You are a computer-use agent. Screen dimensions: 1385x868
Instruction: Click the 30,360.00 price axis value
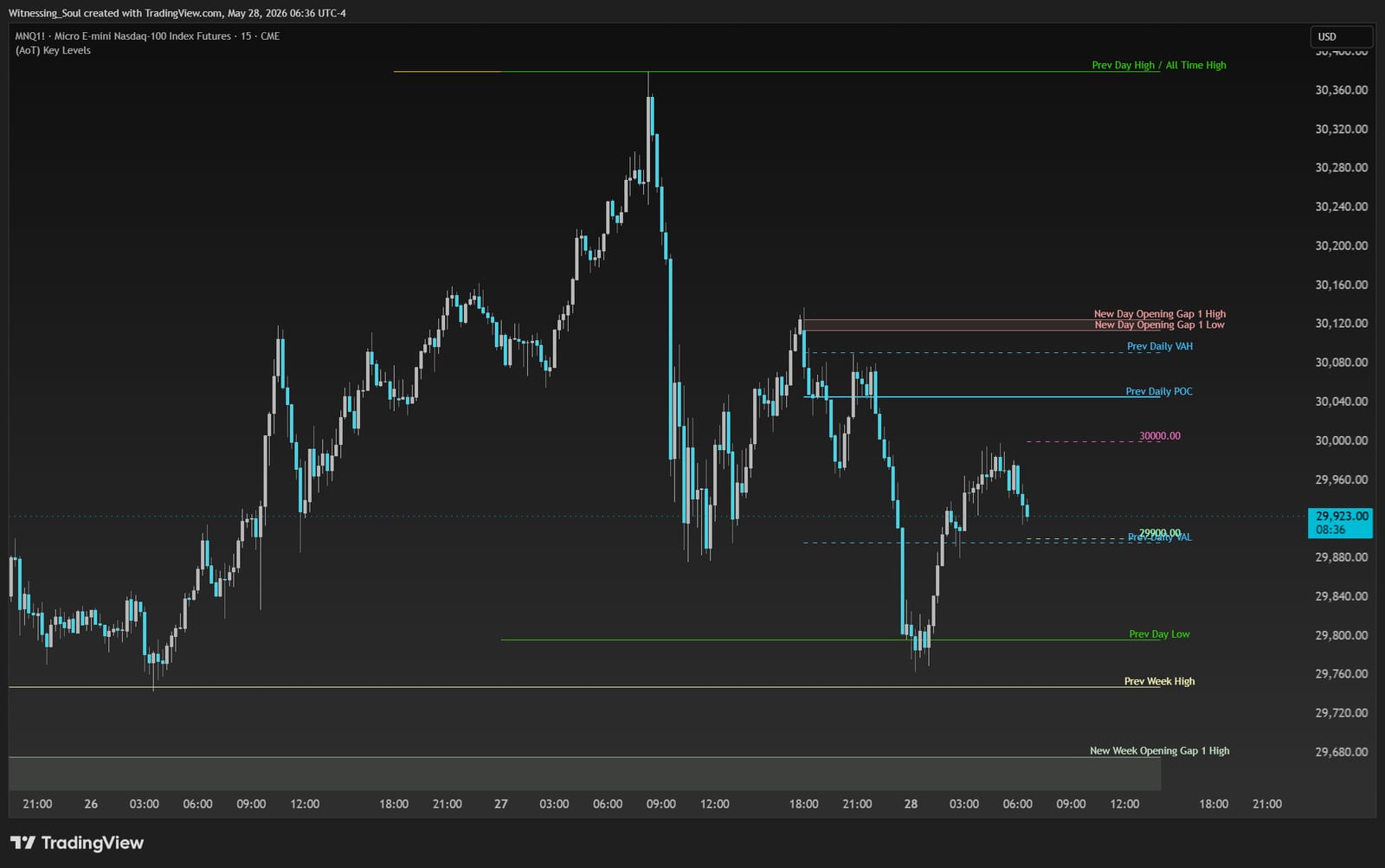[1342, 90]
